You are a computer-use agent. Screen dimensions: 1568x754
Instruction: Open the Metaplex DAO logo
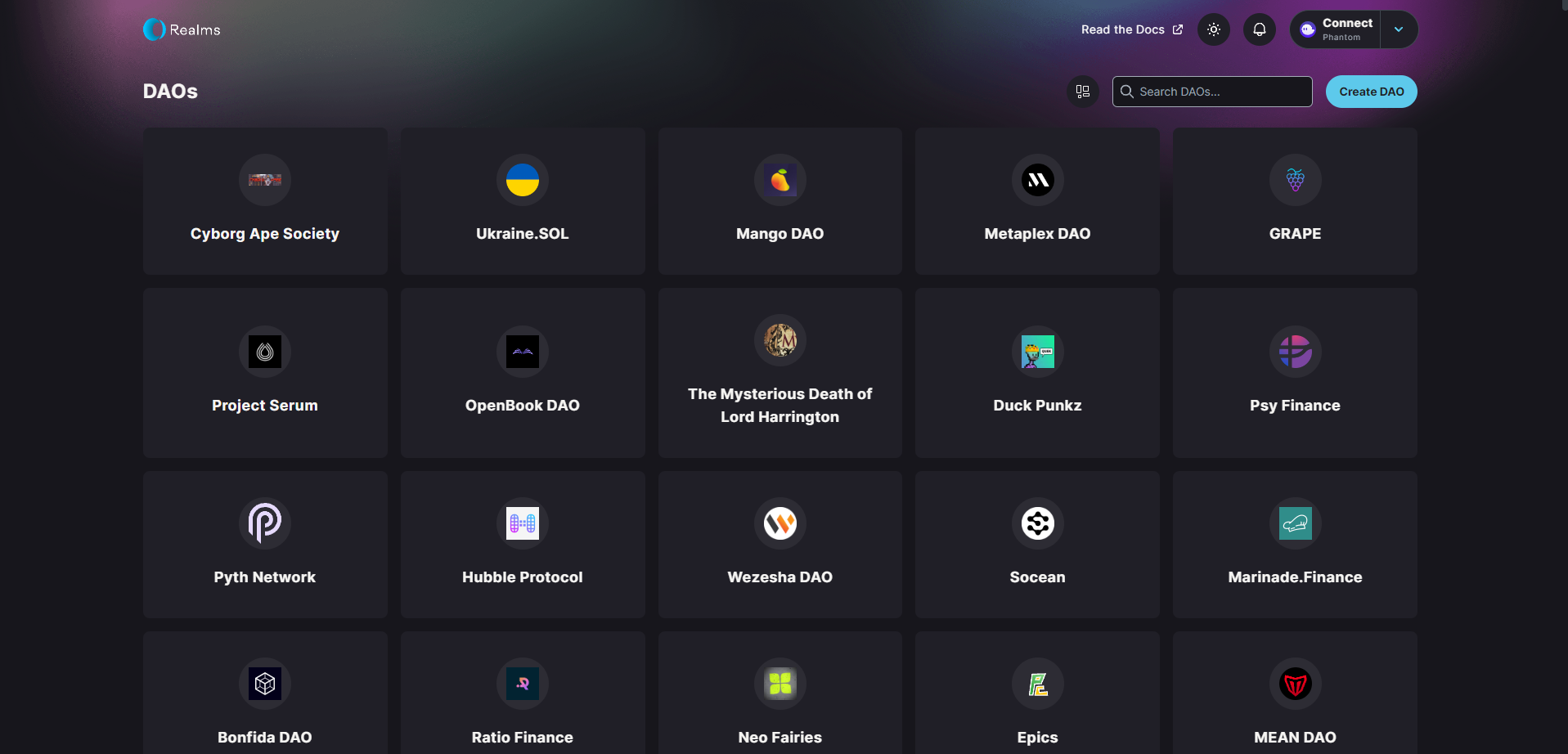1038,180
